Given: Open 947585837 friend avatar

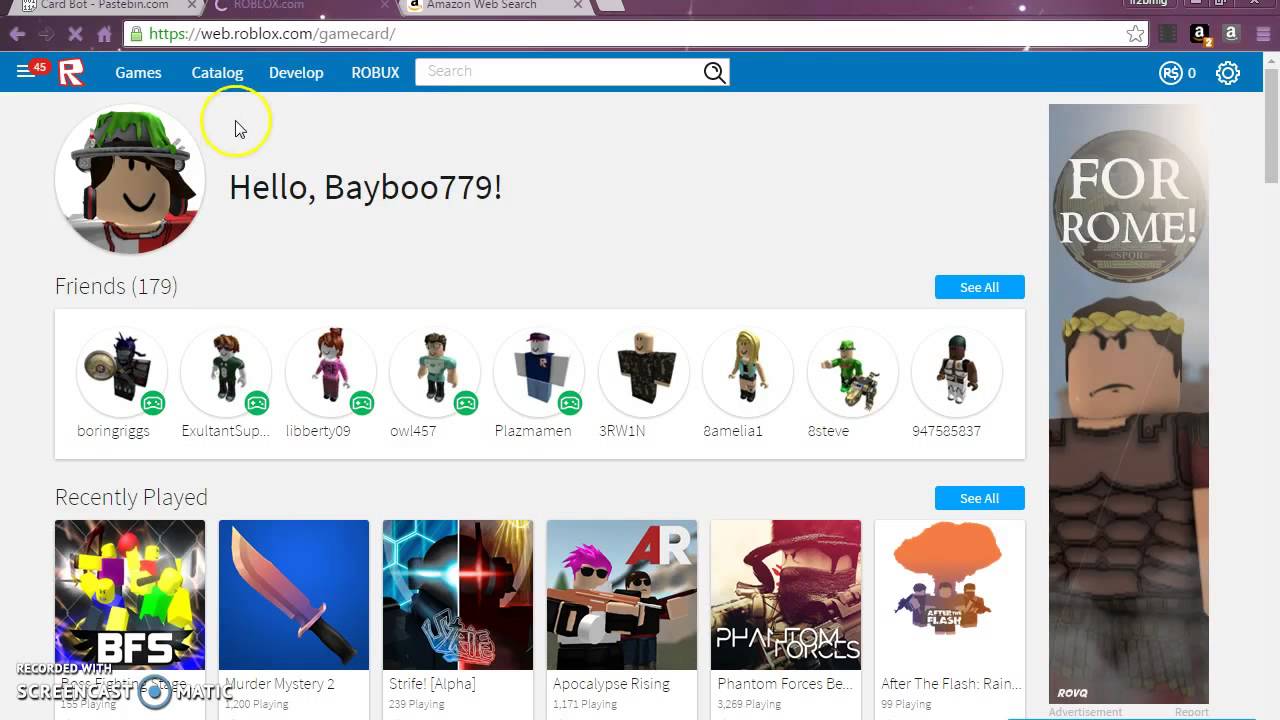Looking at the screenshot, I should coord(957,371).
